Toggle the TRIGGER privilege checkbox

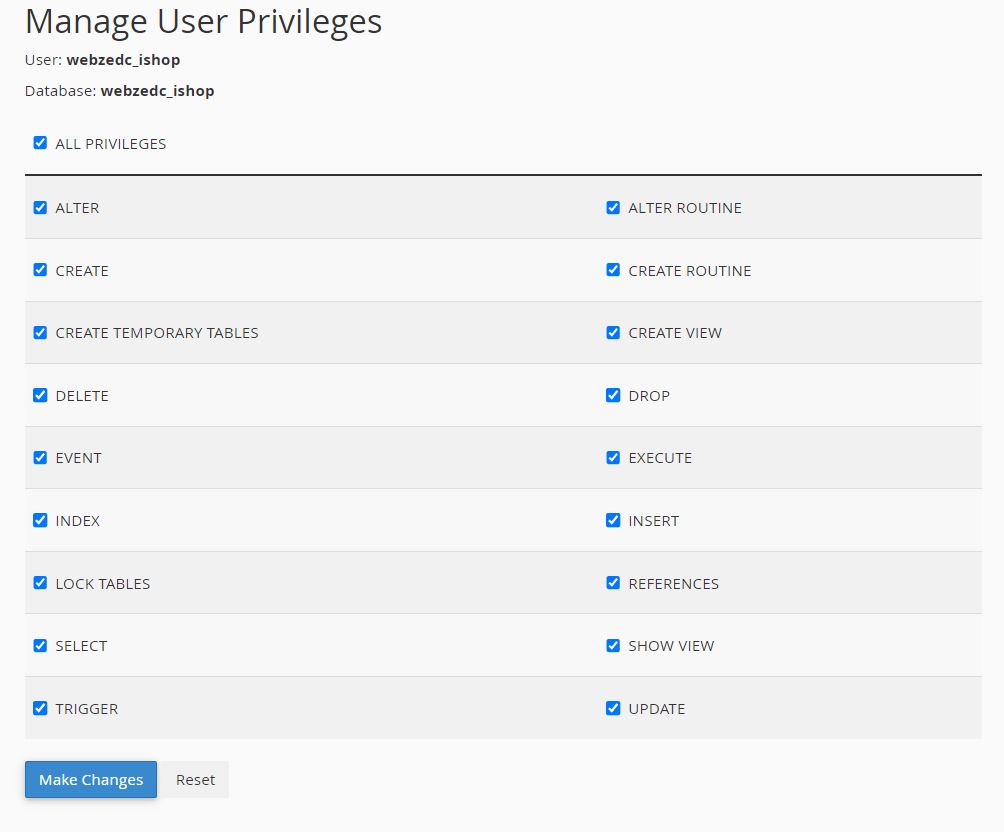click(x=40, y=708)
